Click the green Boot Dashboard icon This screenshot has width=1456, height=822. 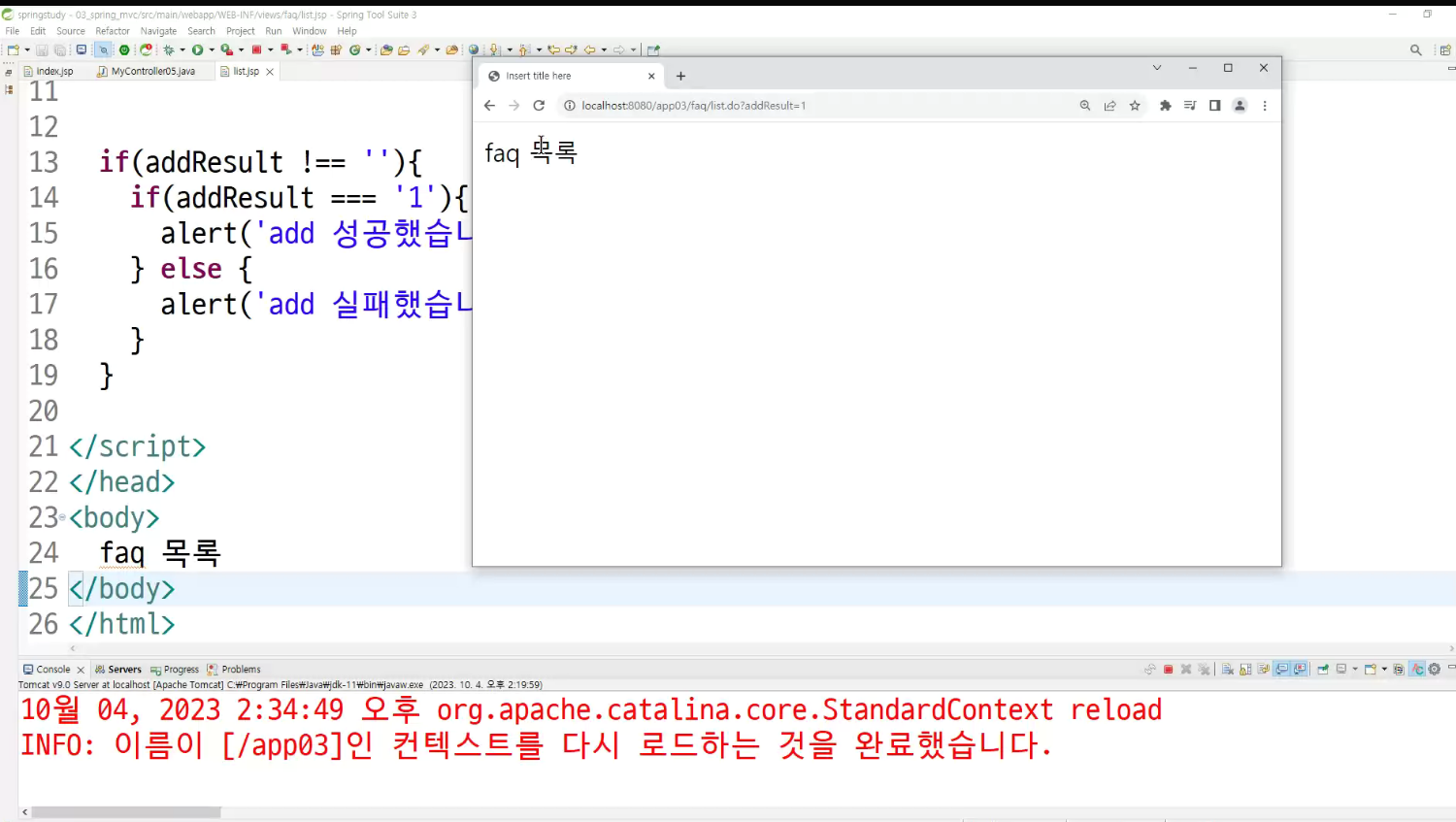(123, 49)
